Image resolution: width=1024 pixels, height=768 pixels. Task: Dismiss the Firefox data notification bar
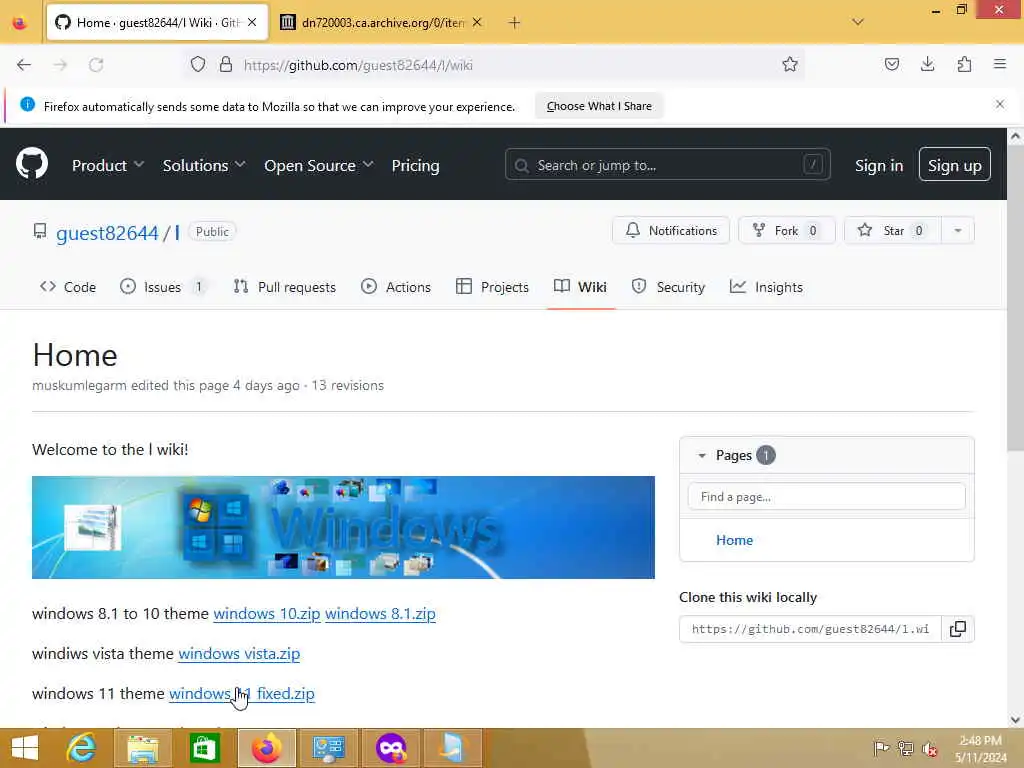click(x=1000, y=104)
